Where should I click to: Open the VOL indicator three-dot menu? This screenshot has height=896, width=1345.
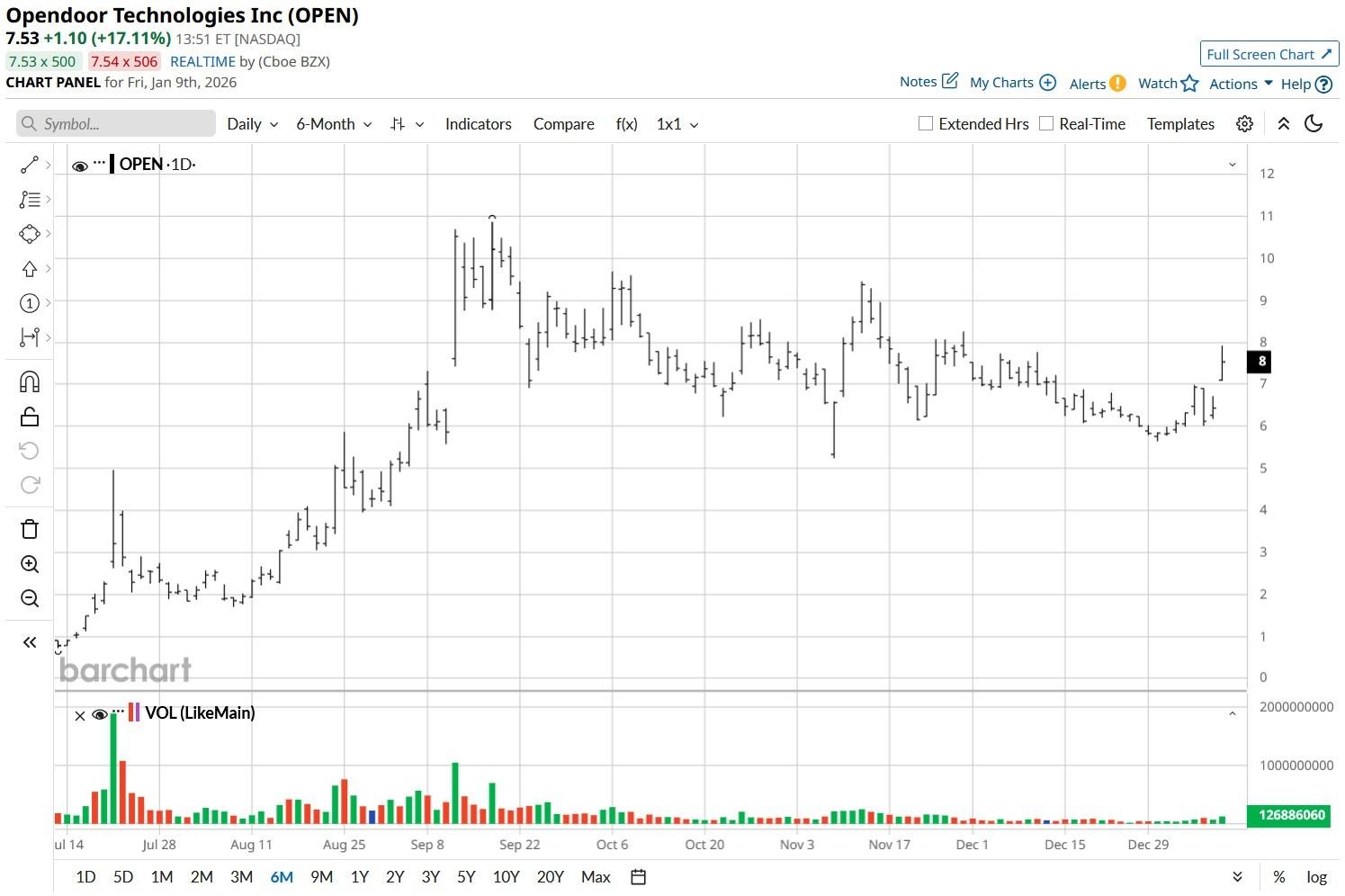[118, 712]
